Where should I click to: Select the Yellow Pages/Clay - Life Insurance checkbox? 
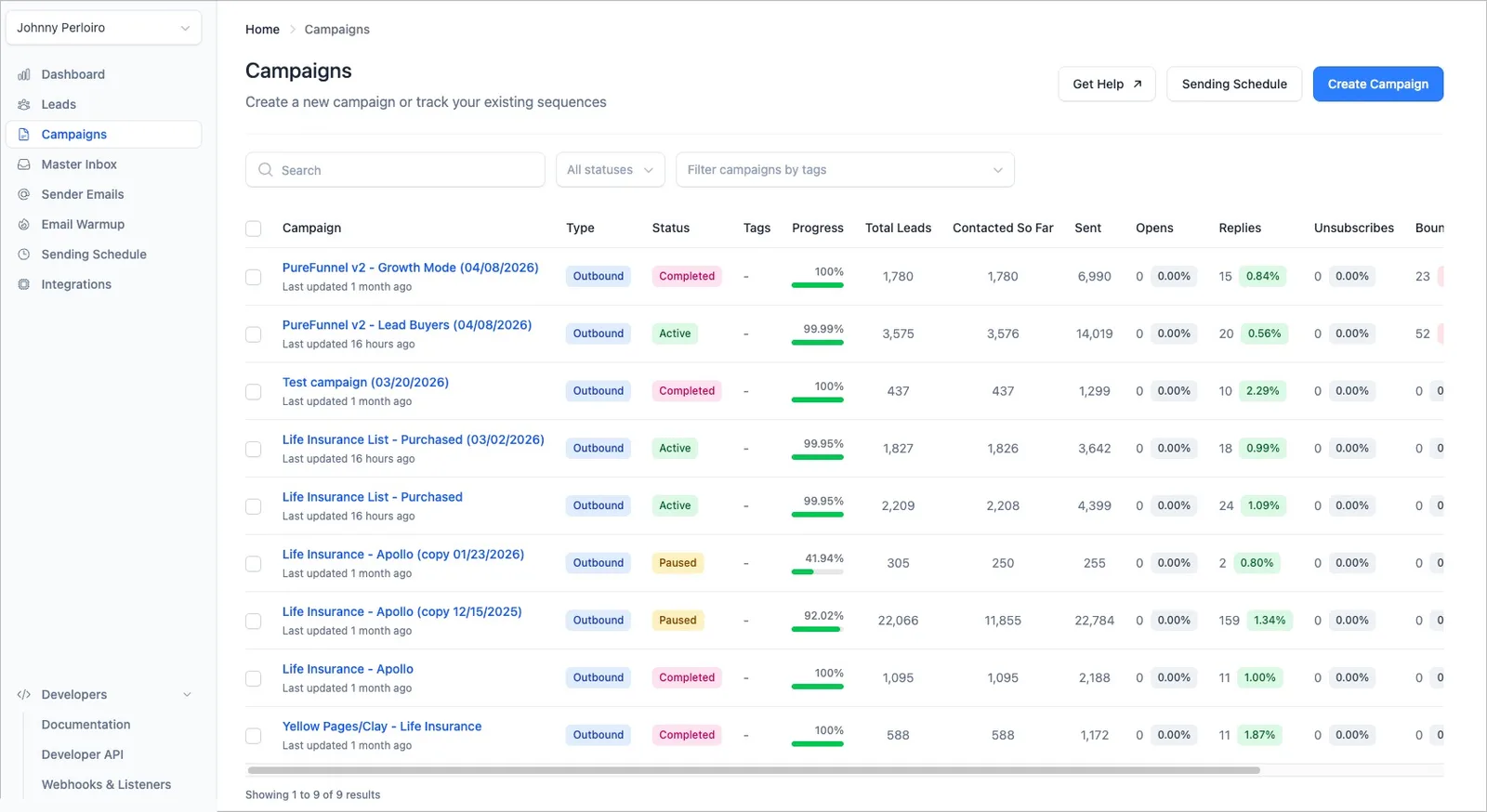(253, 736)
